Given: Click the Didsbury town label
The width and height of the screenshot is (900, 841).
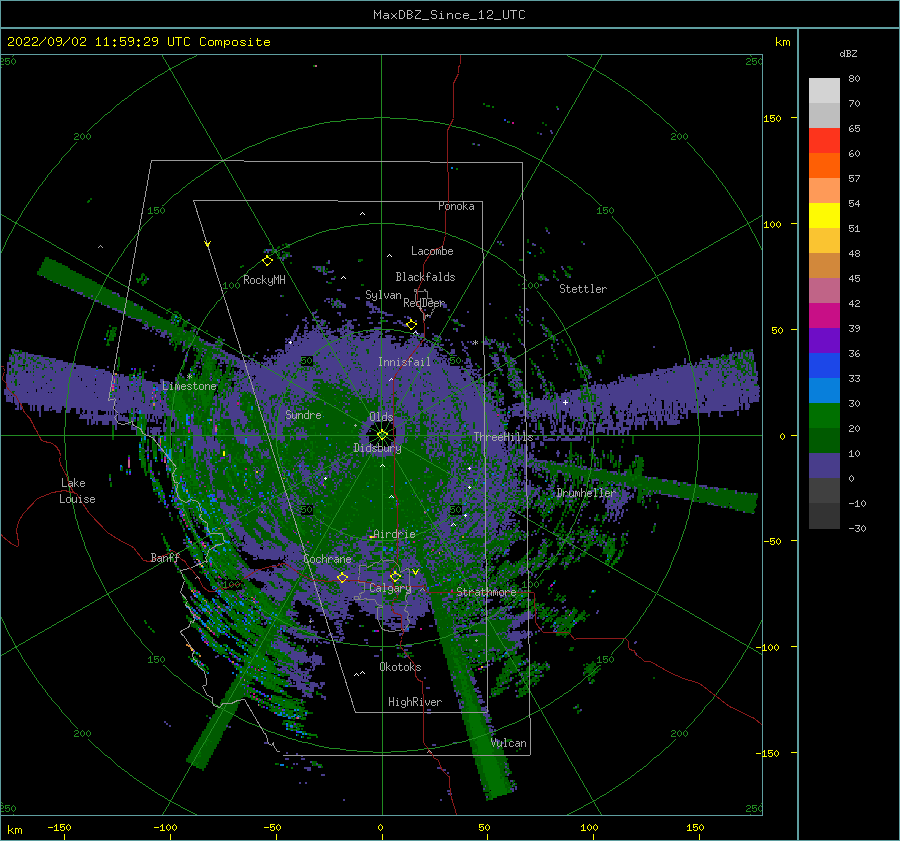Looking at the screenshot, I should [377, 448].
